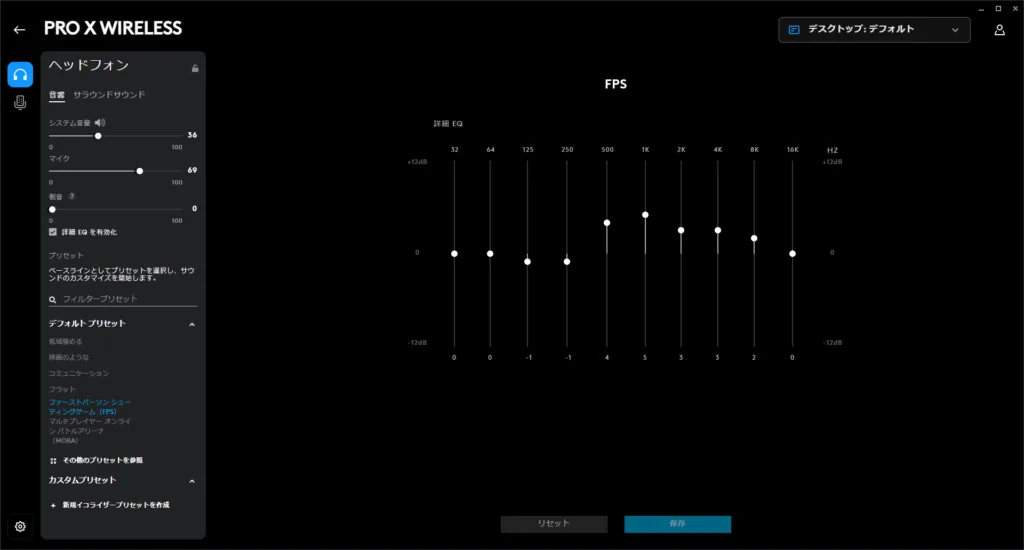Click the 500 band value 4
Image resolution: width=1024 pixels, height=550 pixels.
point(607,358)
